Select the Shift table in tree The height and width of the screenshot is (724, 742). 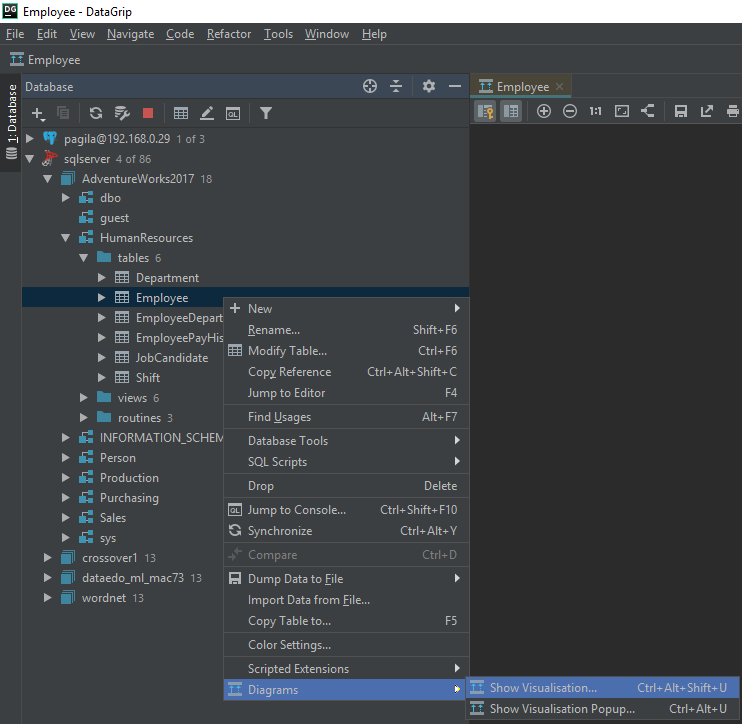click(x=148, y=378)
